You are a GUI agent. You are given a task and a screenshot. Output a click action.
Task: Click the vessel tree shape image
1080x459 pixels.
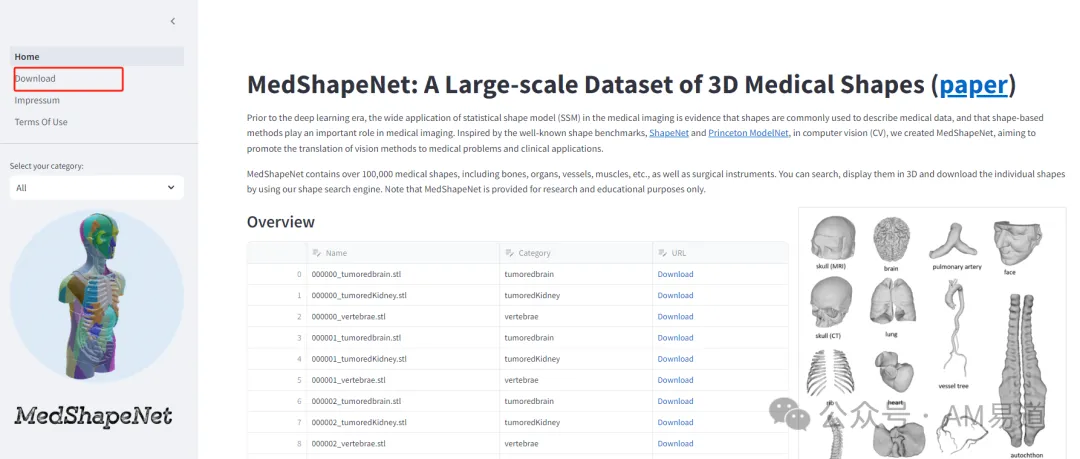click(954, 328)
